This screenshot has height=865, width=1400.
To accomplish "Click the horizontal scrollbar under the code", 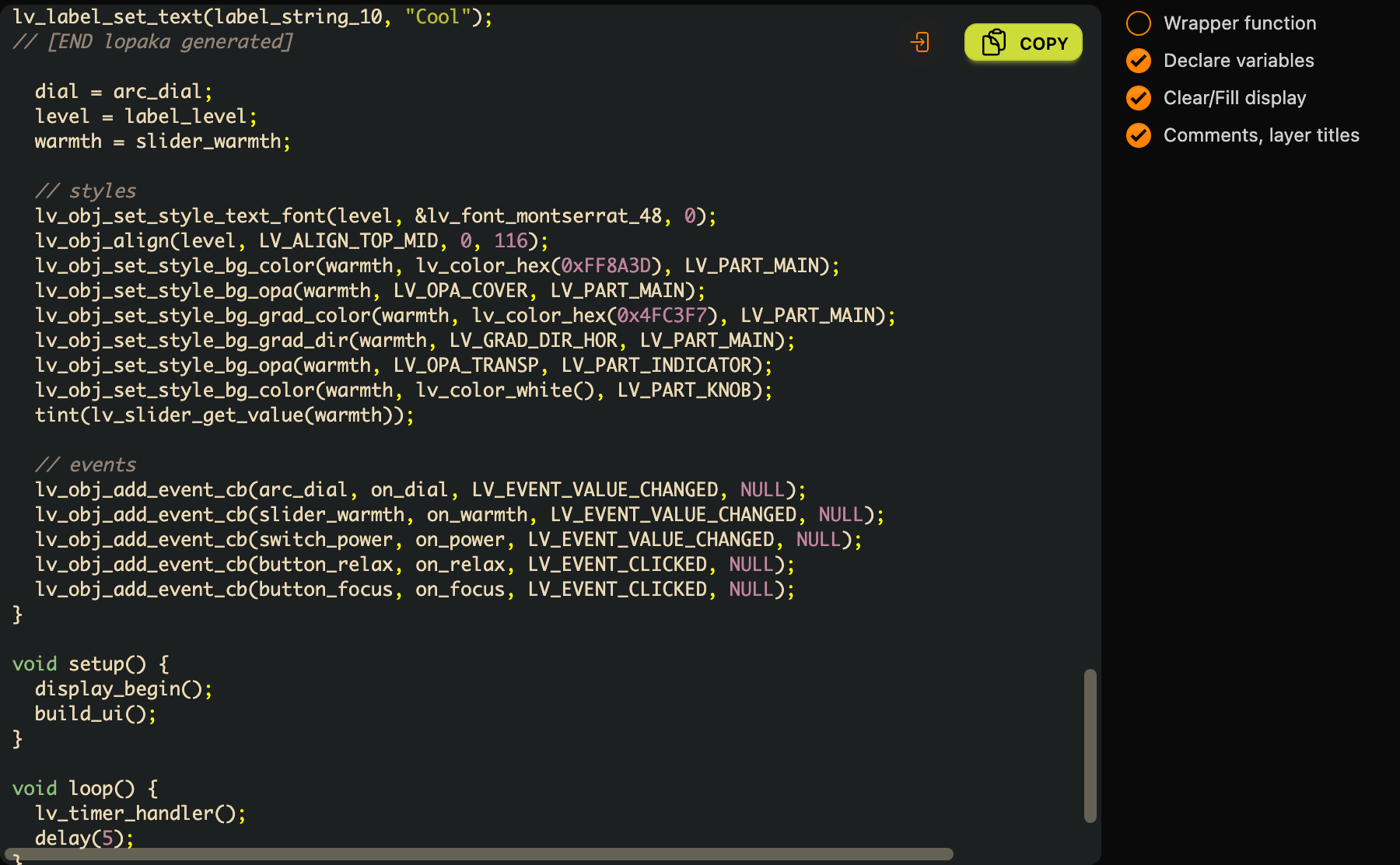I will [479, 854].
